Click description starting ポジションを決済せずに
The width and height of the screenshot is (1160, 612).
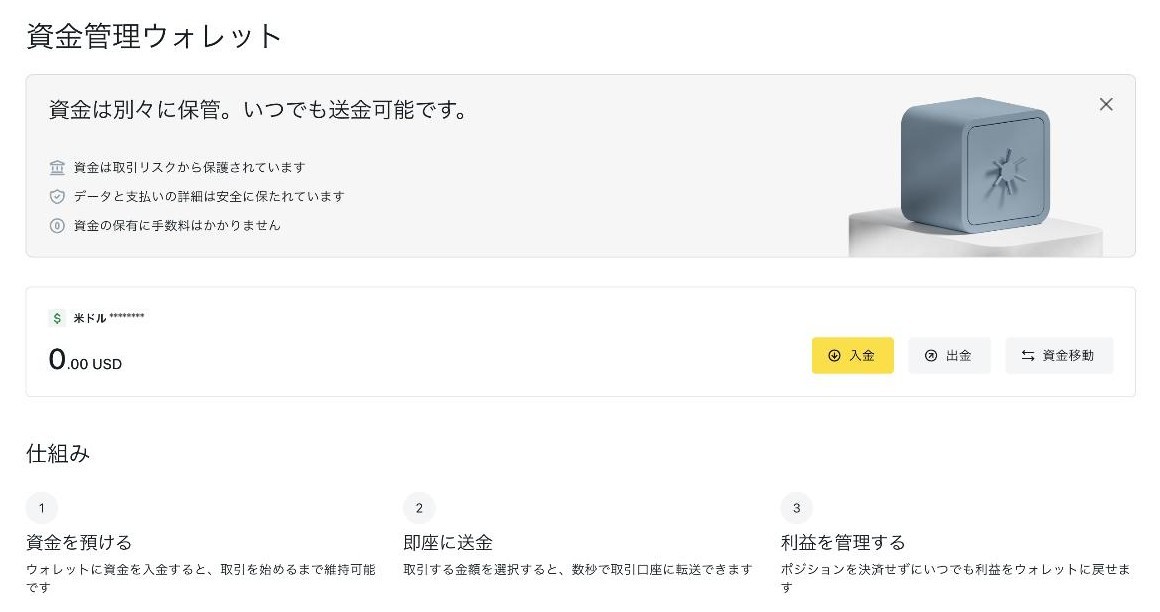click(x=955, y=578)
